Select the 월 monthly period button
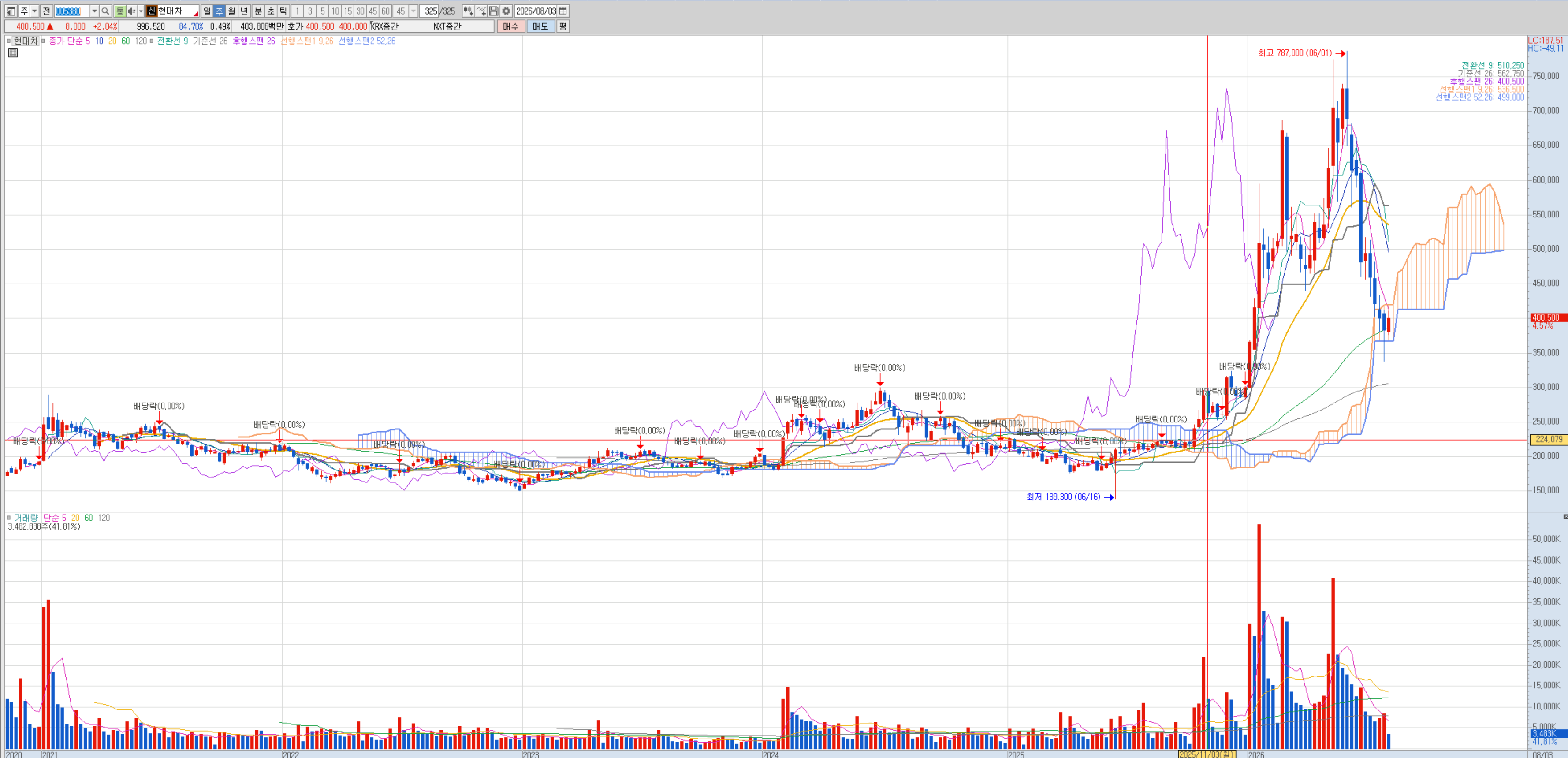The image size is (1568, 758). click(x=232, y=11)
